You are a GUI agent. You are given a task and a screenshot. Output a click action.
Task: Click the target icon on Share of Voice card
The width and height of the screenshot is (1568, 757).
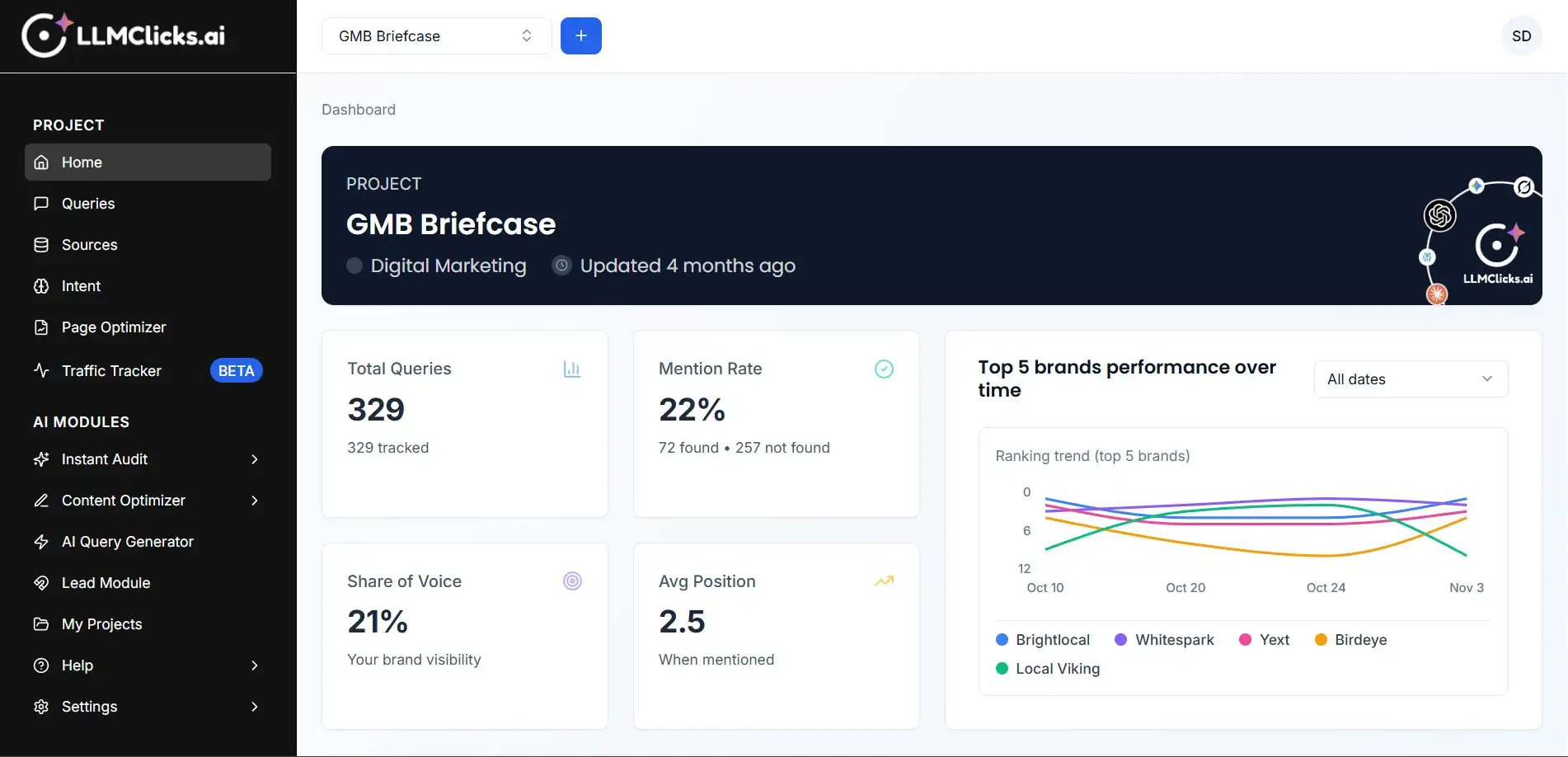572,581
